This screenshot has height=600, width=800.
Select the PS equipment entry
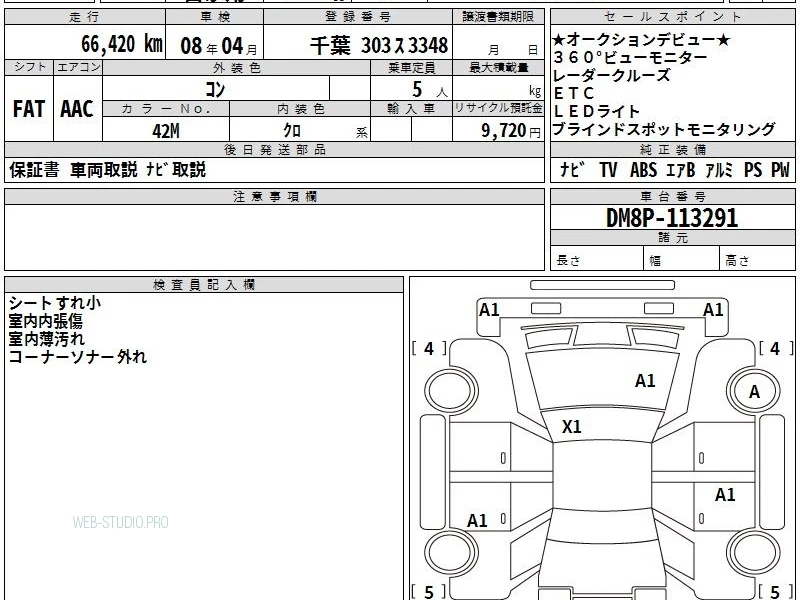[x=753, y=169]
